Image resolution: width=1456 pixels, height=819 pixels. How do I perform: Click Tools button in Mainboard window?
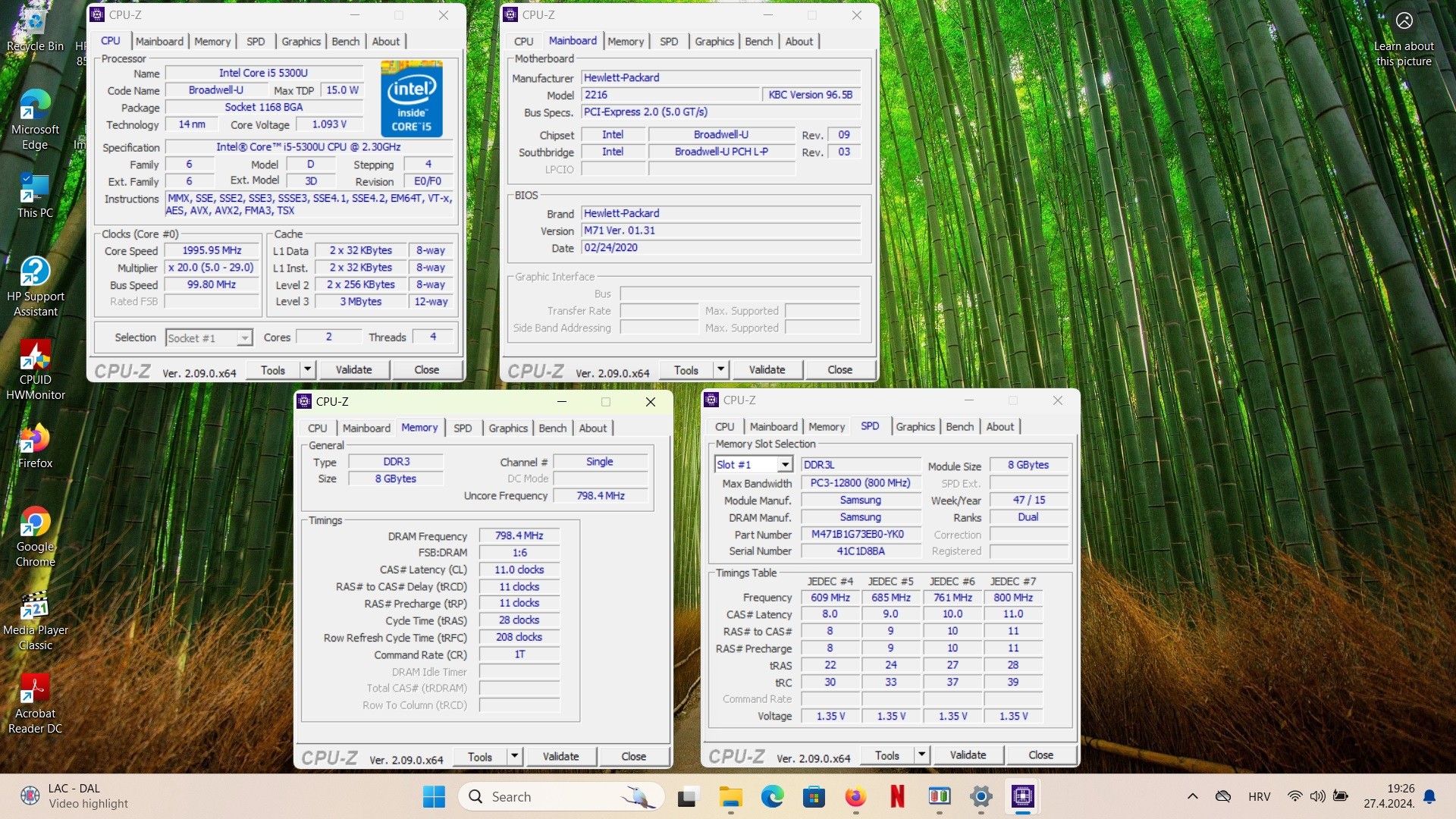686,369
